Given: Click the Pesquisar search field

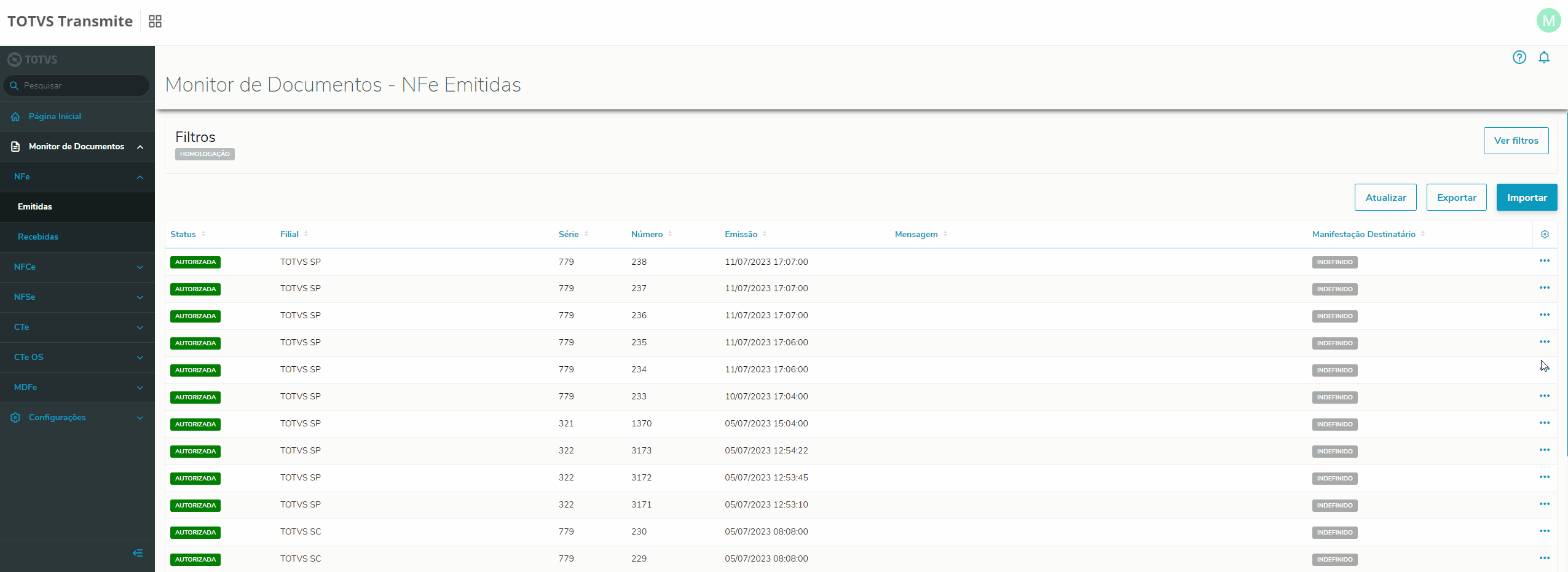Looking at the screenshot, I should pyautogui.click(x=76, y=85).
